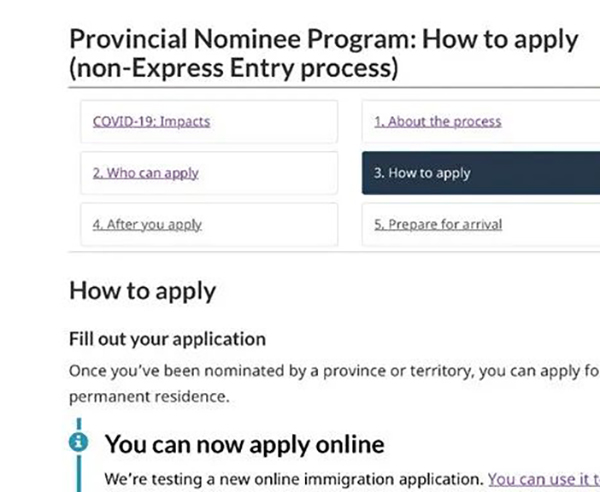Click the teal bar segment above info icon
The image size is (600, 492).
[x=79, y=424]
